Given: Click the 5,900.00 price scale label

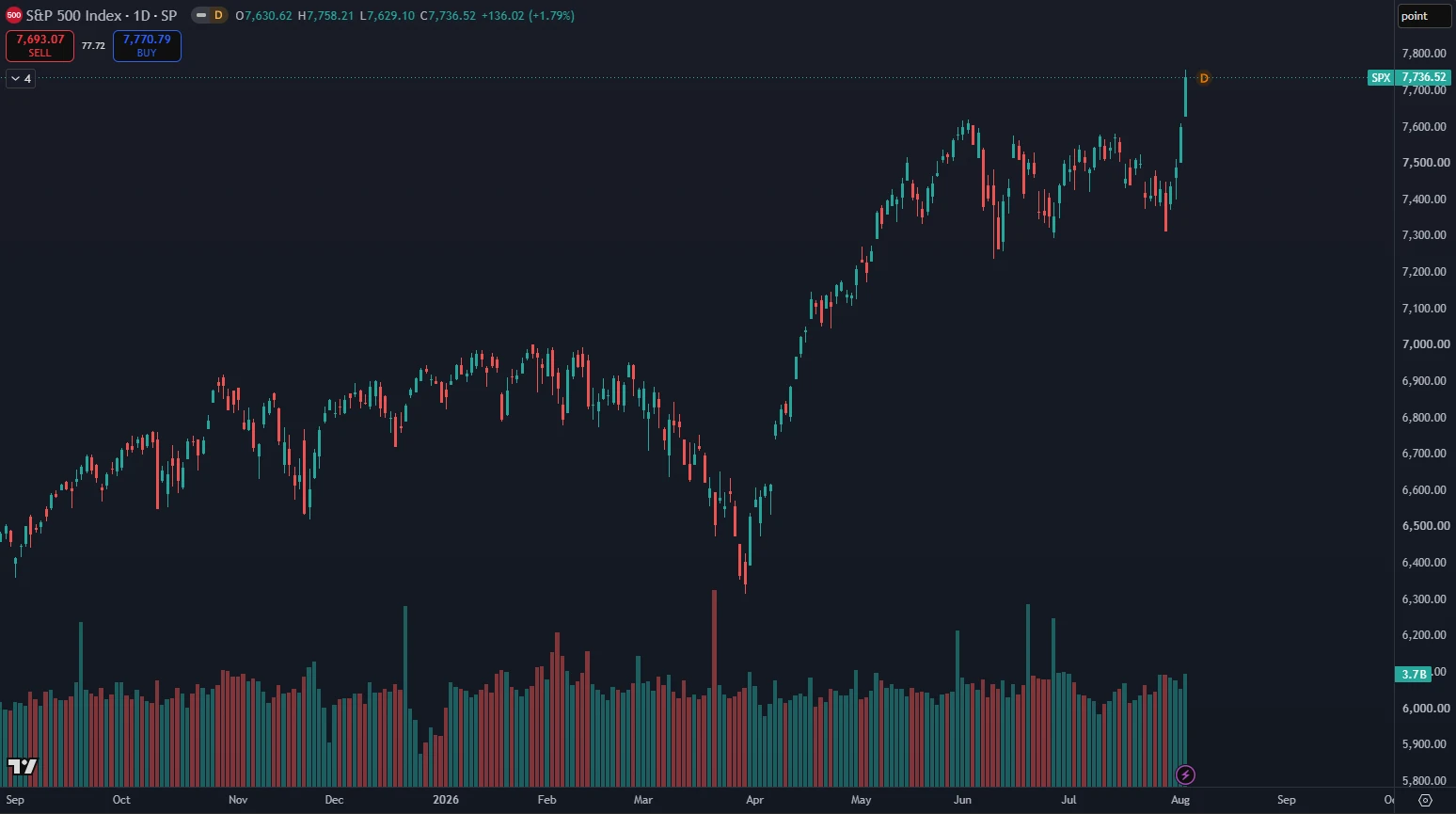Looking at the screenshot, I should [1424, 744].
